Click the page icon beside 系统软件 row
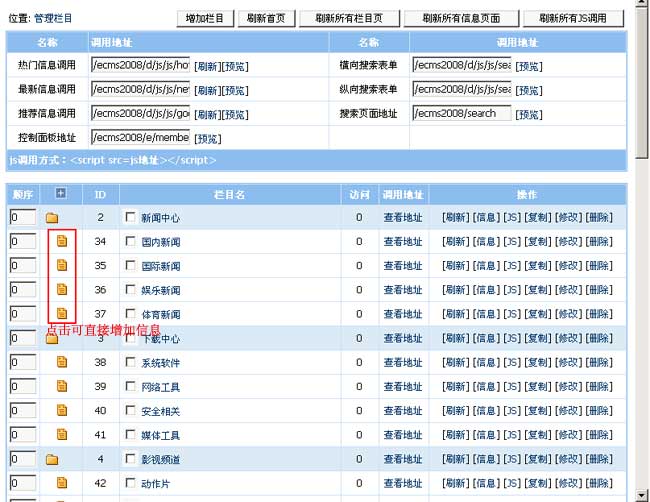This screenshot has height=502, width=650. pyautogui.click(x=62, y=362)
